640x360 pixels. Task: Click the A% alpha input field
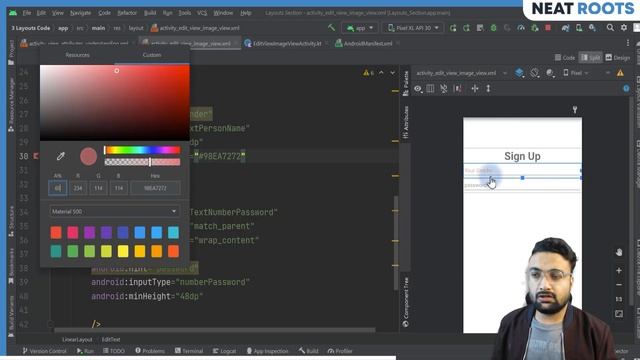[58, 188]
